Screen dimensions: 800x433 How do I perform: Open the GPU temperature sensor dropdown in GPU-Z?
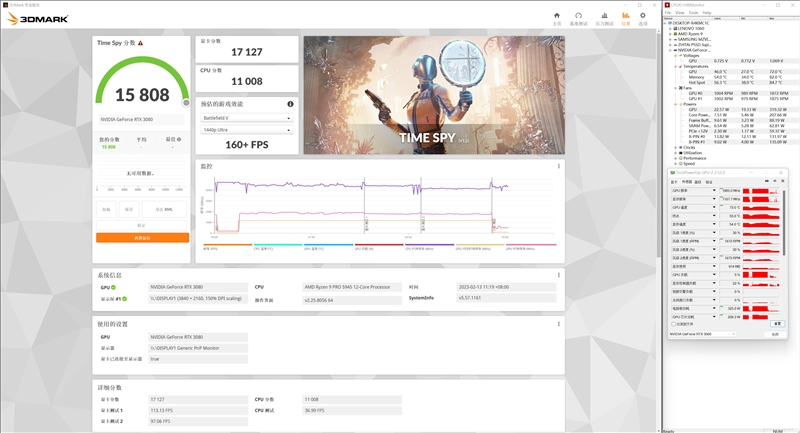pyautogui.click(x=714, y=207)
